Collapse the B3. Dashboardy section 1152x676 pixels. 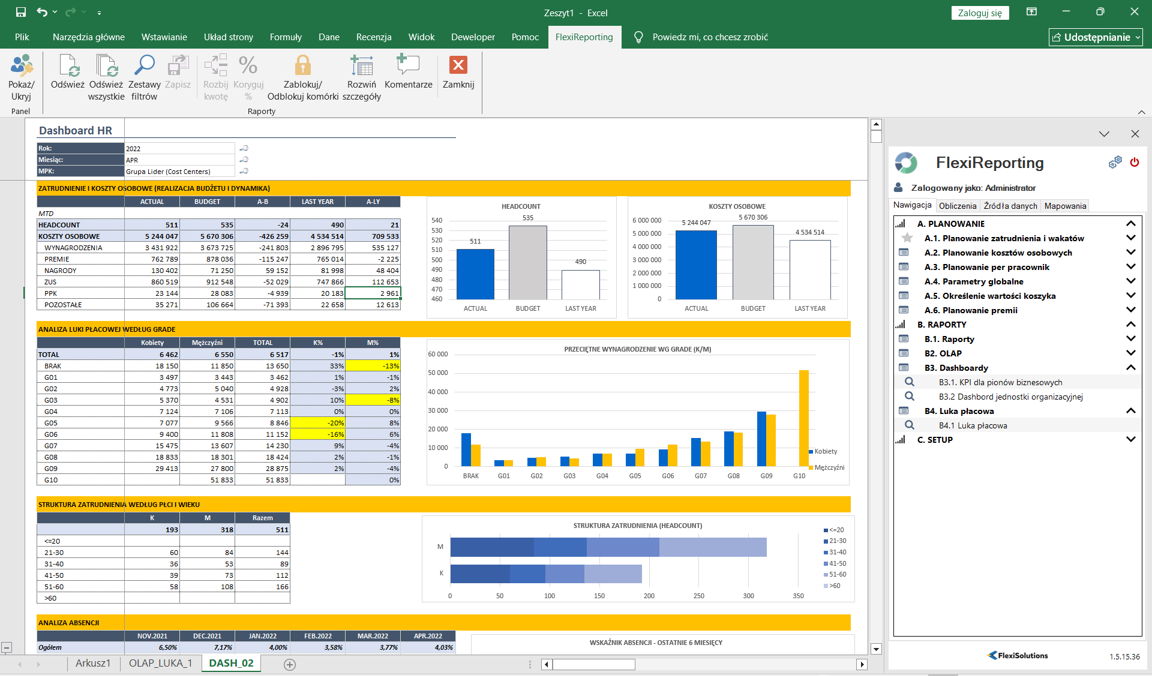click(x=1130, y=368)
